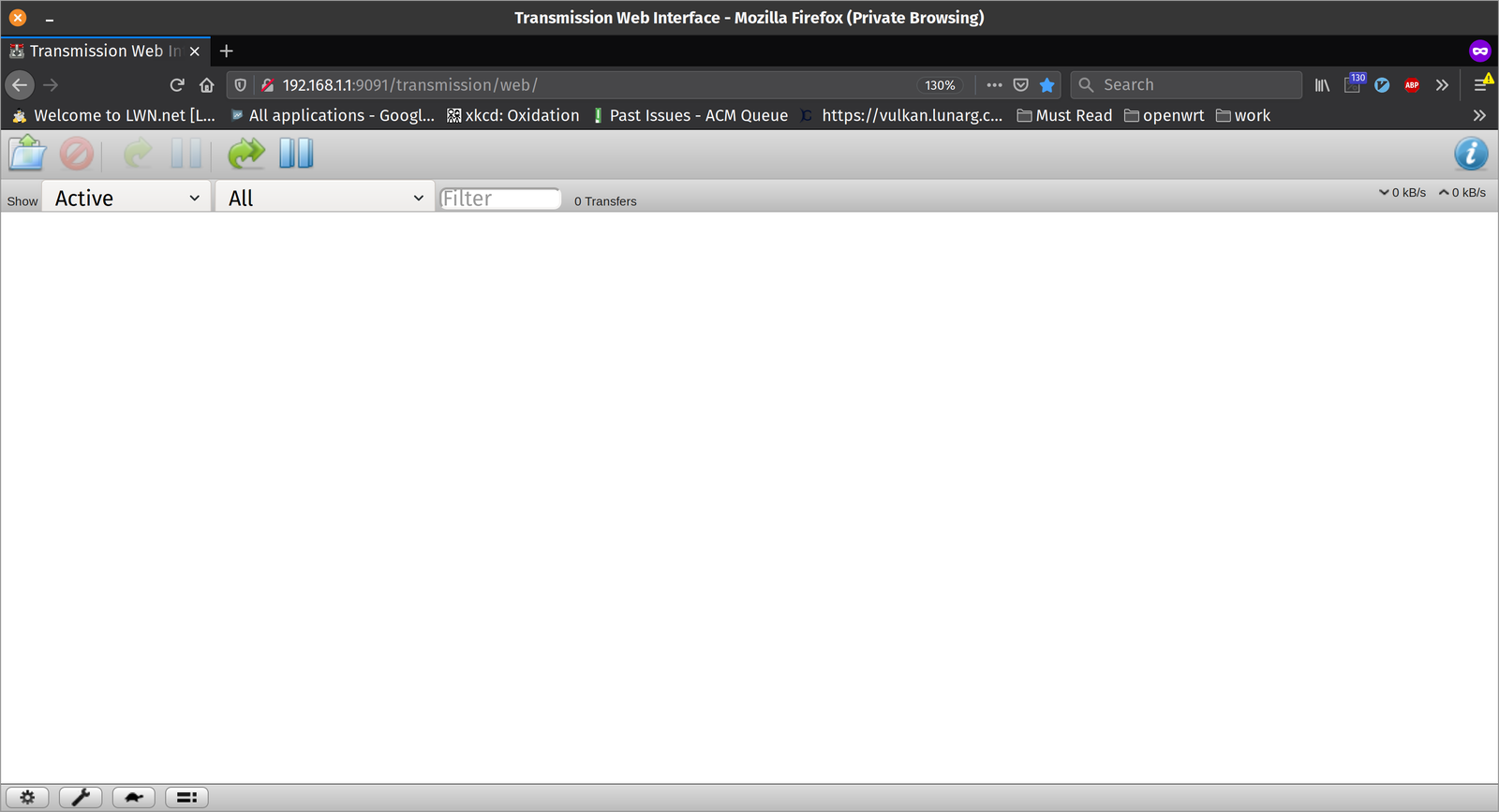1499x812 pixels.
Task: Open extension with 130 badge
Action: click(1354, 84)
